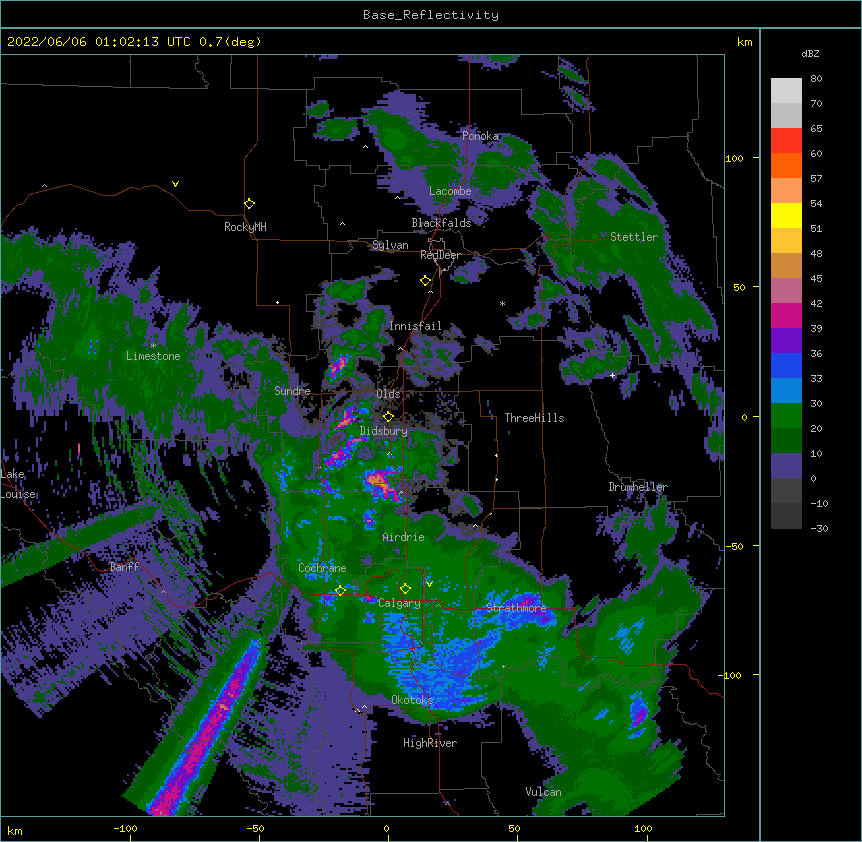Click the Blackfalds label
Screen dimensions: 862x842
(x=441, y=223)
